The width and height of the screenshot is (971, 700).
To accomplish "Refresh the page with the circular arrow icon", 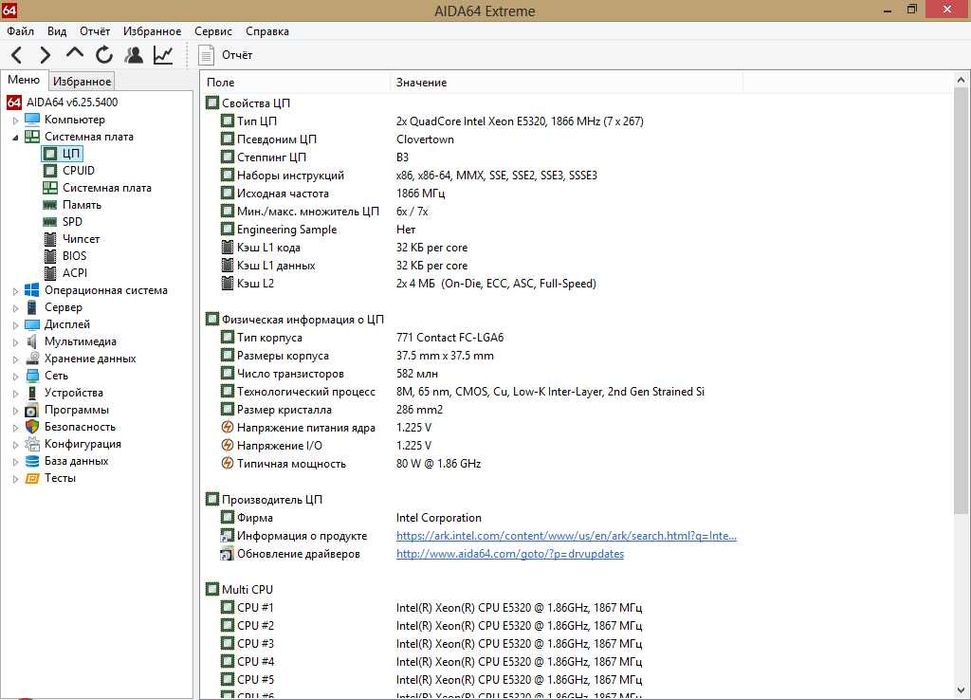I will tap(104, 55).
